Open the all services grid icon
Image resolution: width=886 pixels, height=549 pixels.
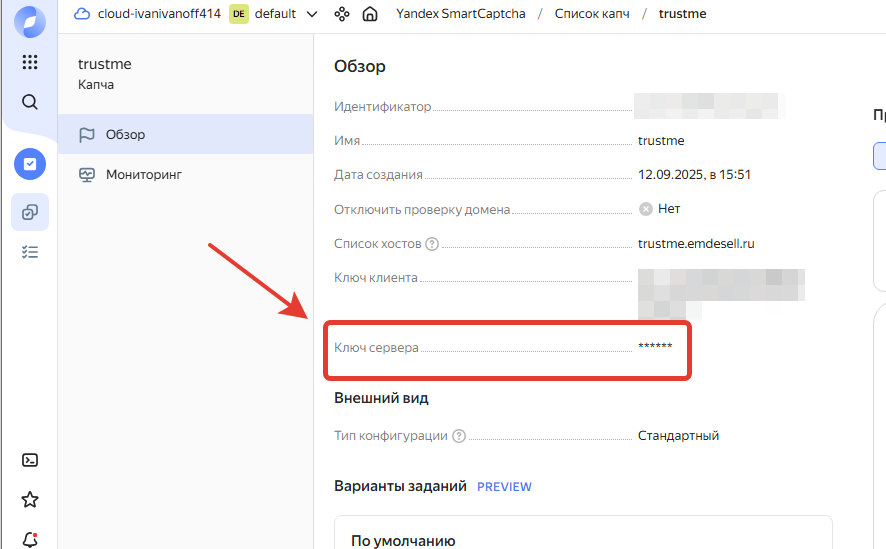pos(30,62)
